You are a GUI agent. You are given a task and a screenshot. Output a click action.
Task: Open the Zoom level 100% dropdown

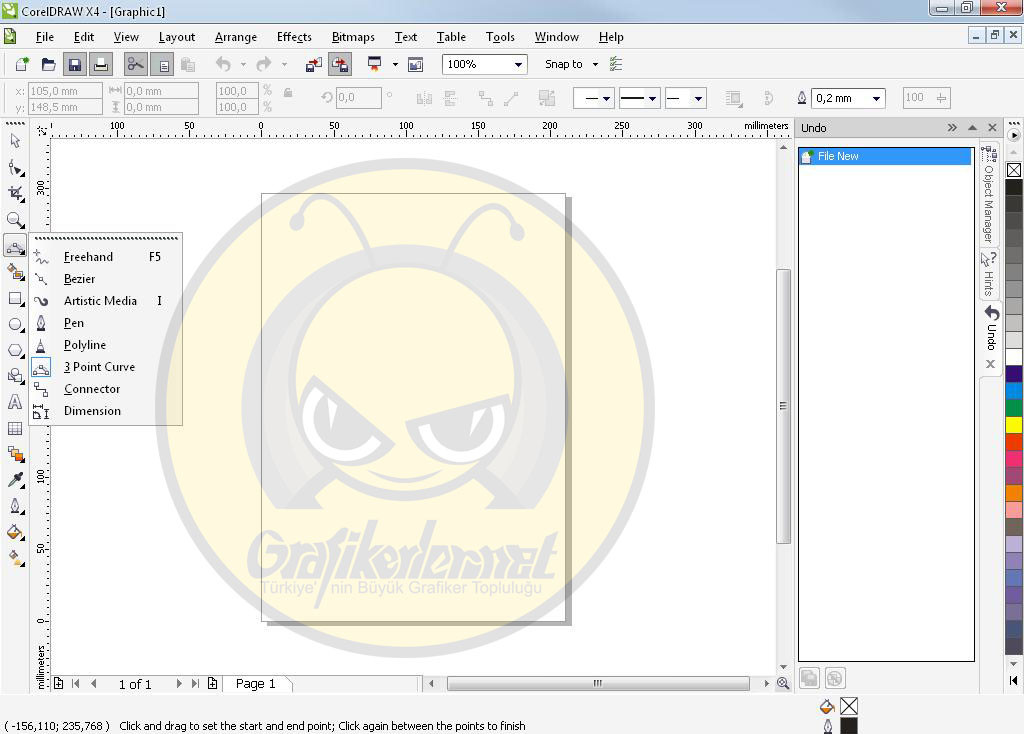point(518,65)
